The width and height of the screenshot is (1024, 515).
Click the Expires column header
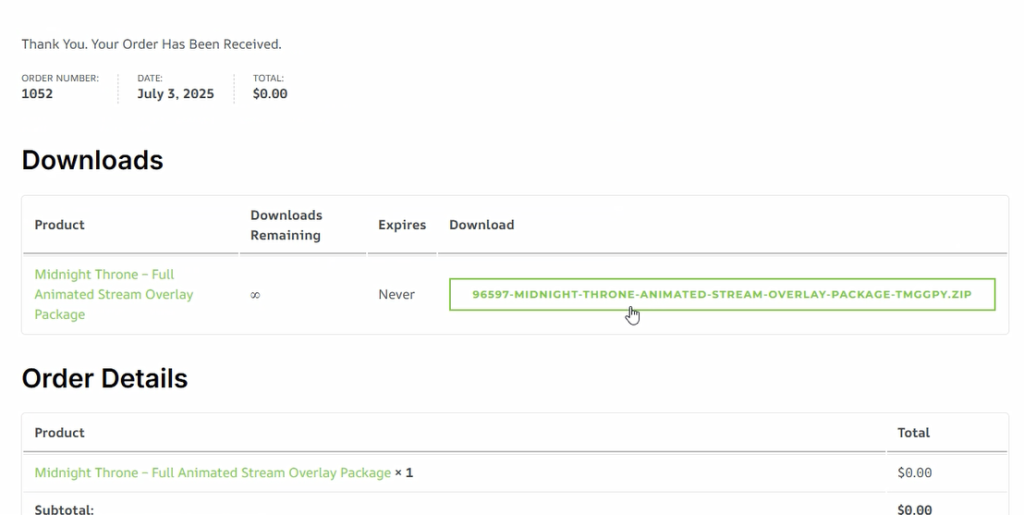click(402, 225)
